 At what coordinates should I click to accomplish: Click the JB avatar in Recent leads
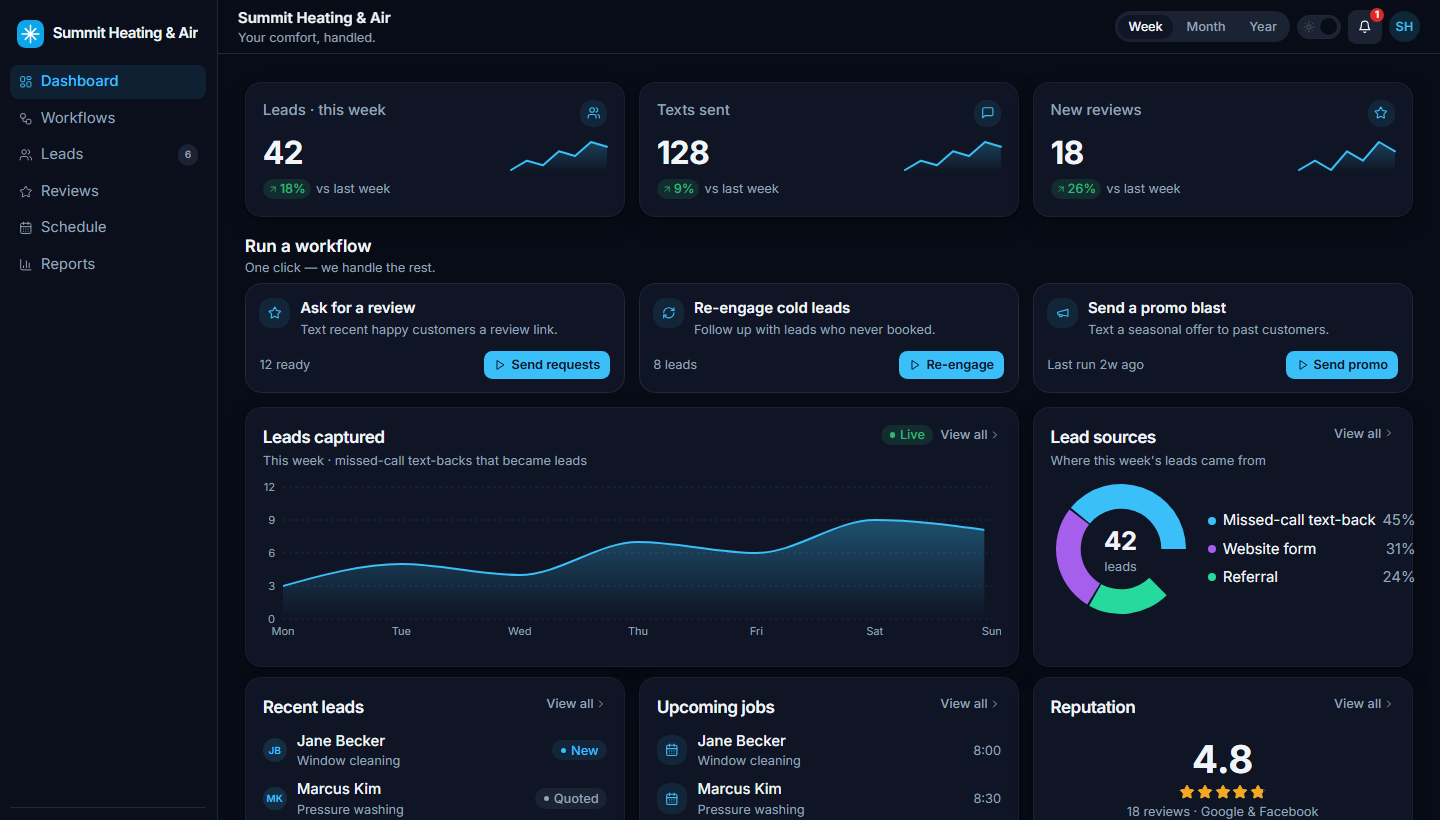coord(275,750)
